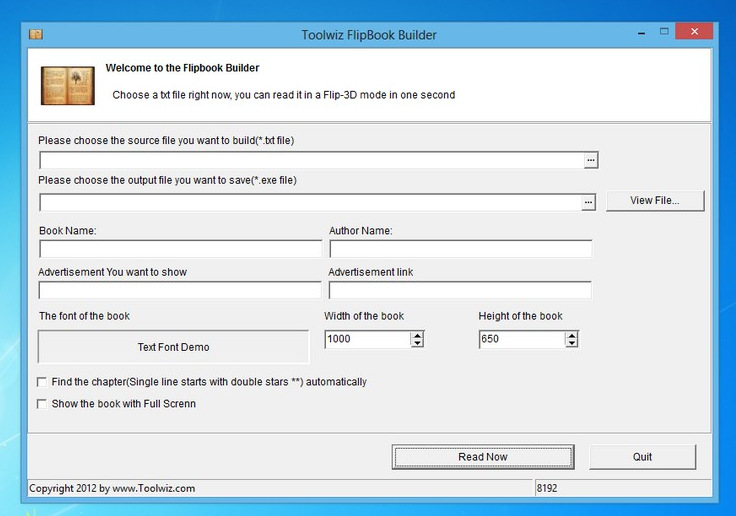
Task: Click the Read Now button
Action: click(x=483, y=457)
